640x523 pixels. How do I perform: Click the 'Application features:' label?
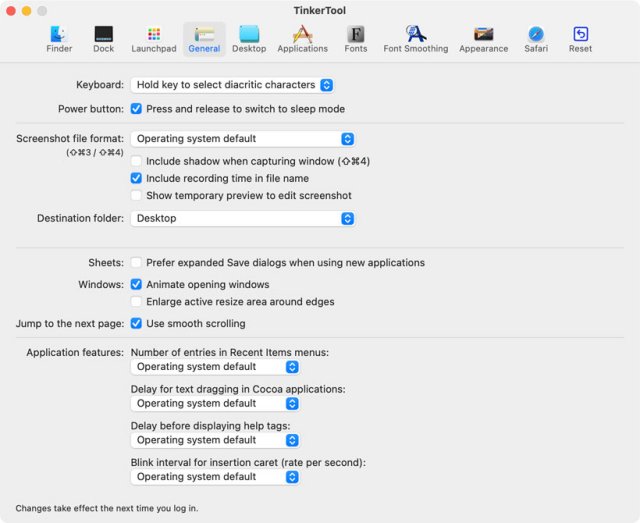click(x=75, y=352)
